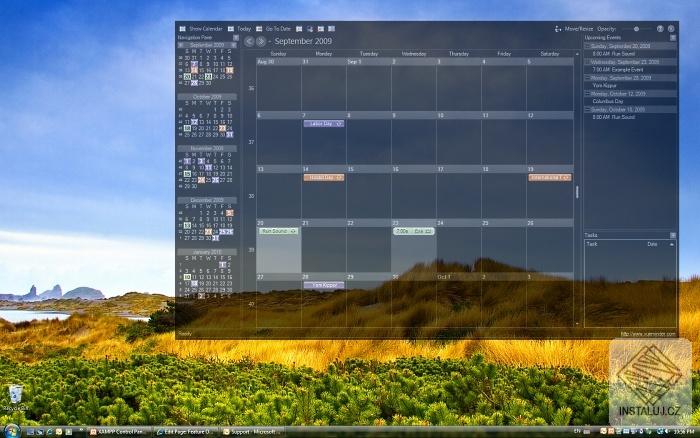Viewport: 700px width, 438px height.
Task: Switch to XAMPP Control Panel taskbar button
Action: click(120, 432)
